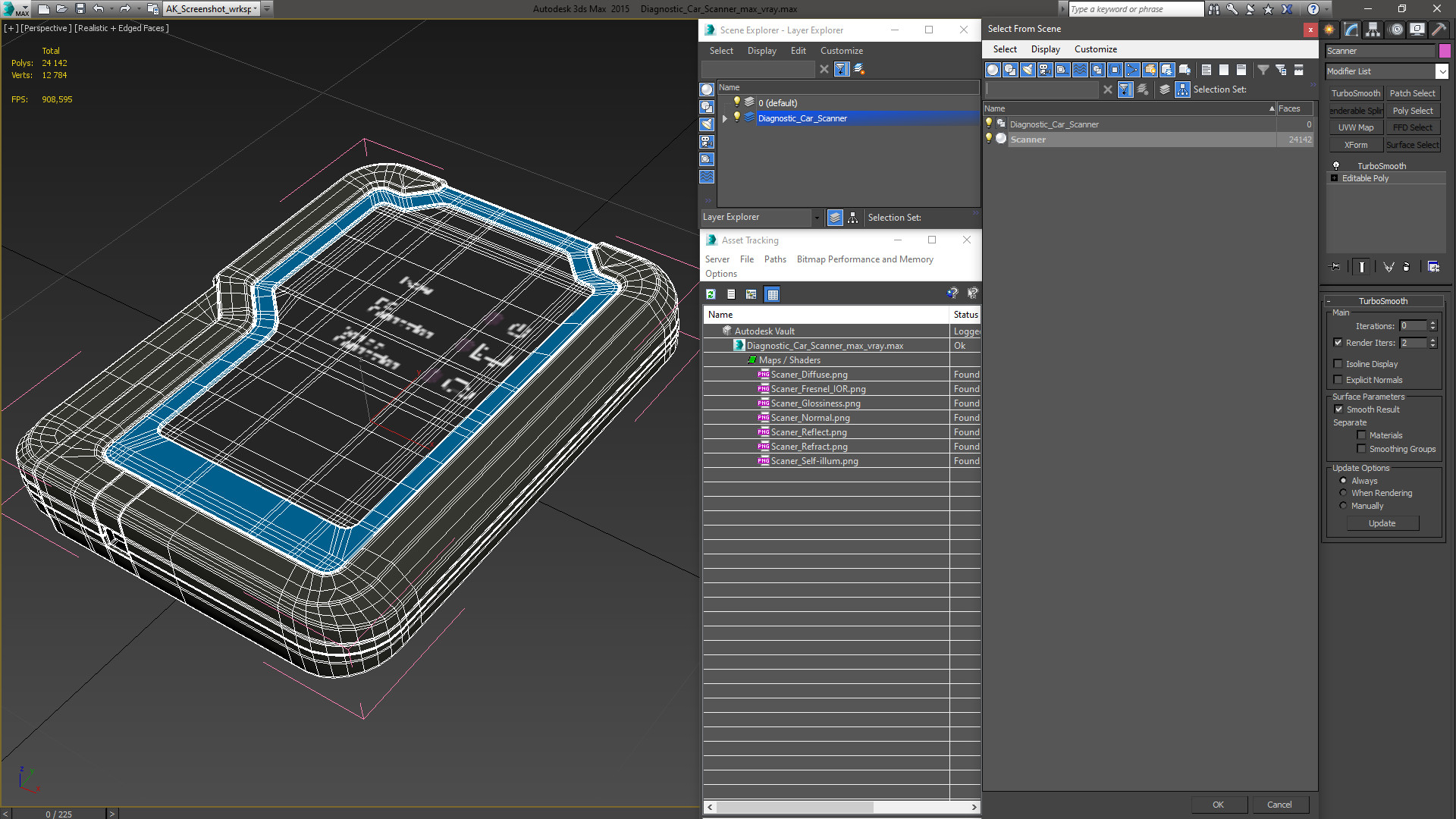Open Display menu in Select From Scene
Viewport: 1456px width, 819px height.
pos(1045,49)
